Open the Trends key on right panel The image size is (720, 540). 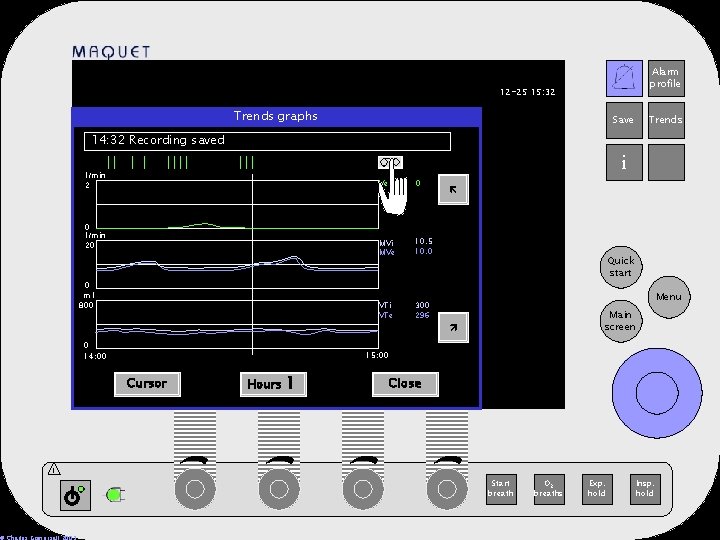(666, 120)
